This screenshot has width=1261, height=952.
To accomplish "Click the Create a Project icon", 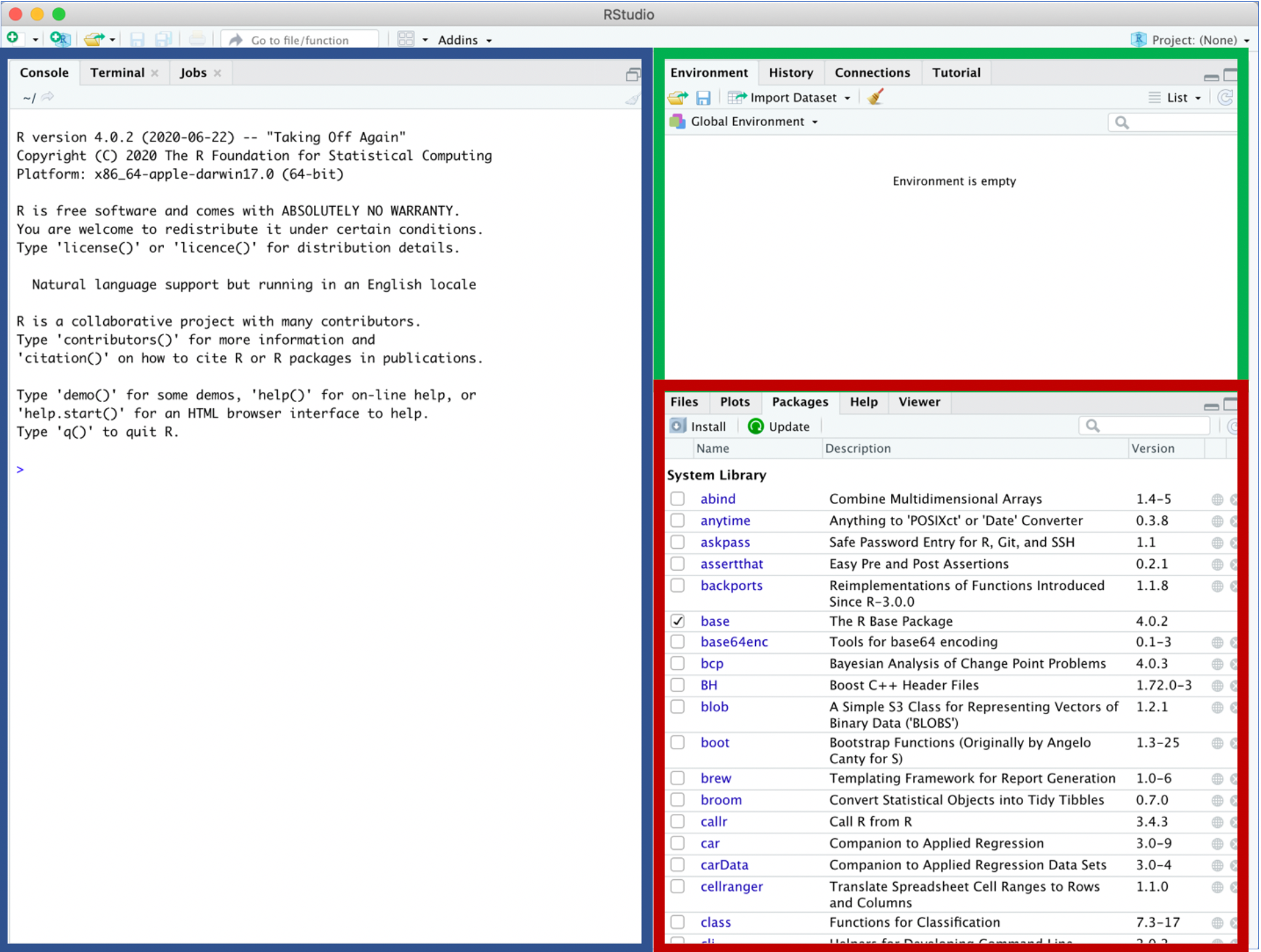I will (59, 39).
